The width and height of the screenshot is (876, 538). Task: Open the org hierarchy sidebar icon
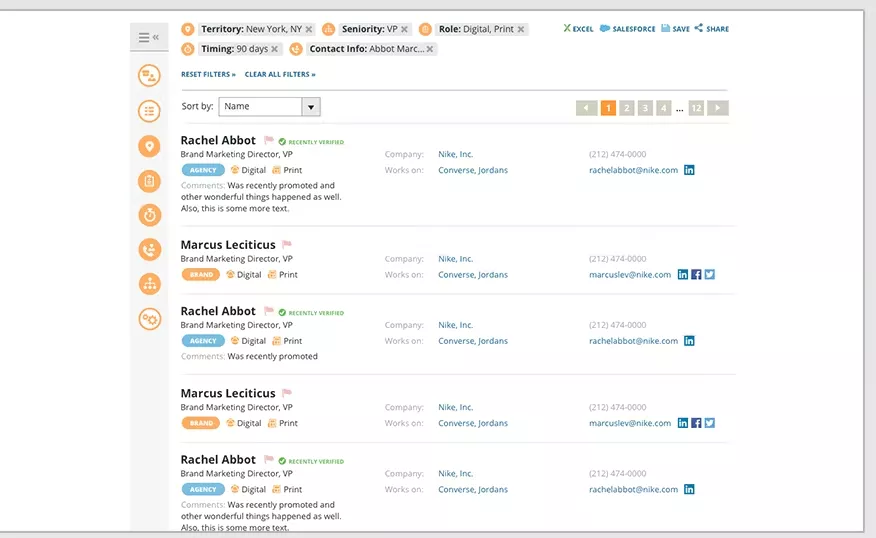[149, 284]
